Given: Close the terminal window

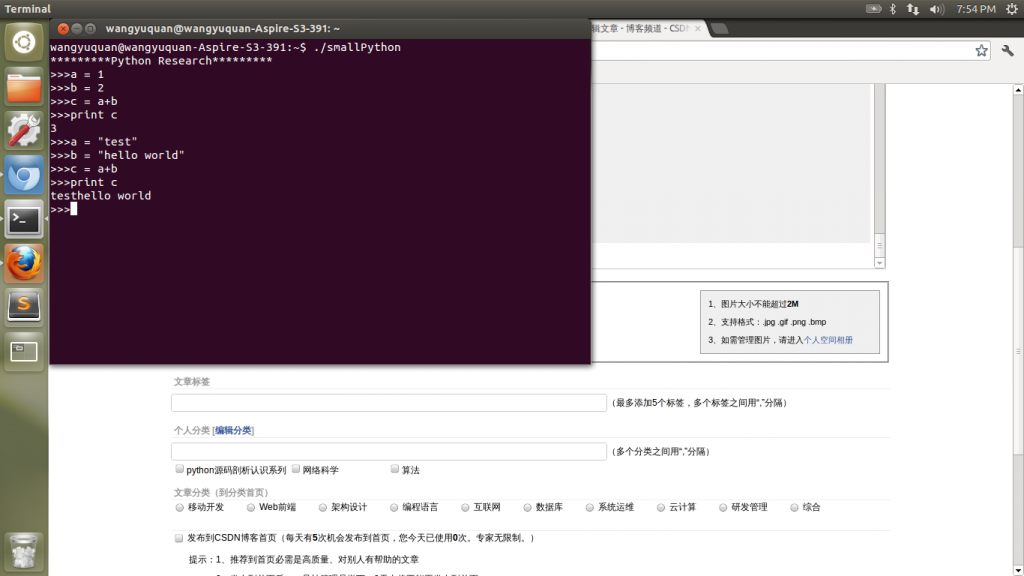Looking at the screenshot, I should [x=63, y=29].
